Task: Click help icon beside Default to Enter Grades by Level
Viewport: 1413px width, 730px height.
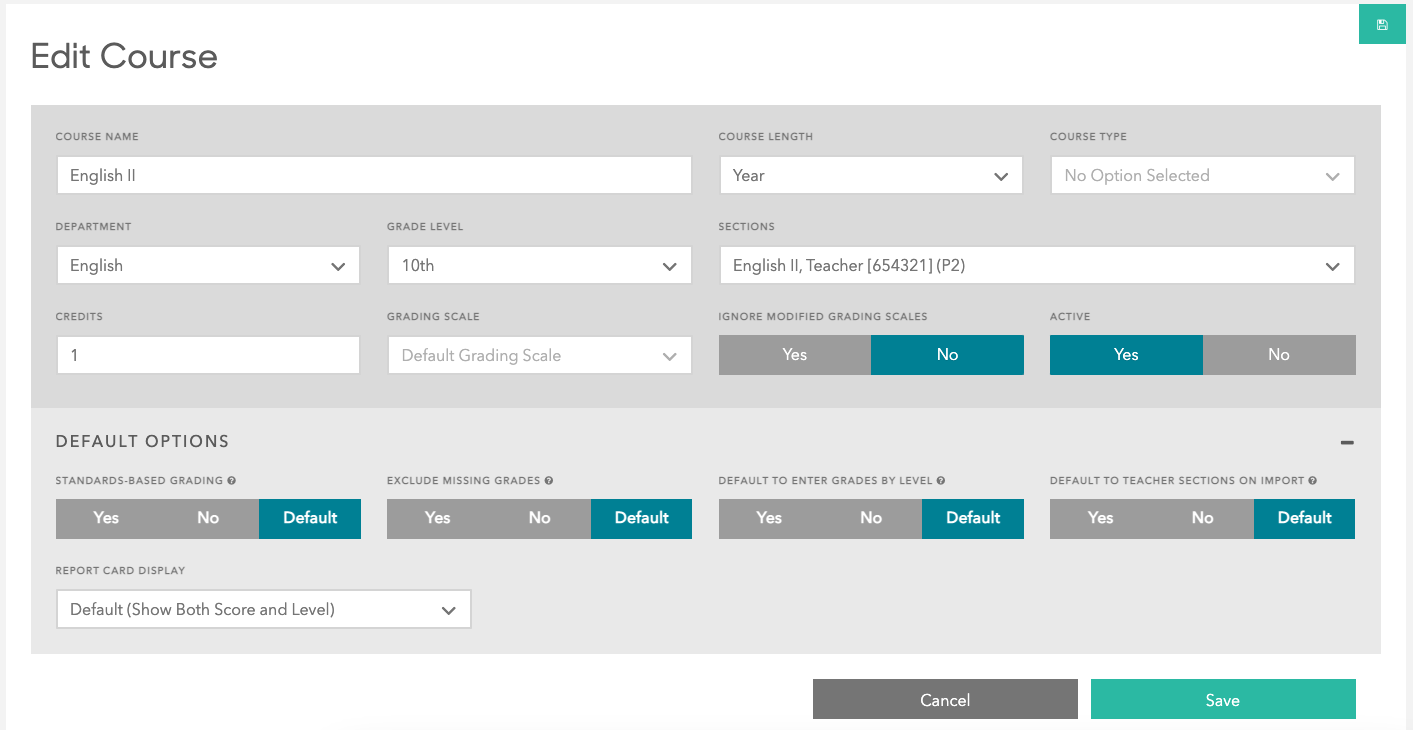Action: click(x=941, y=481)
